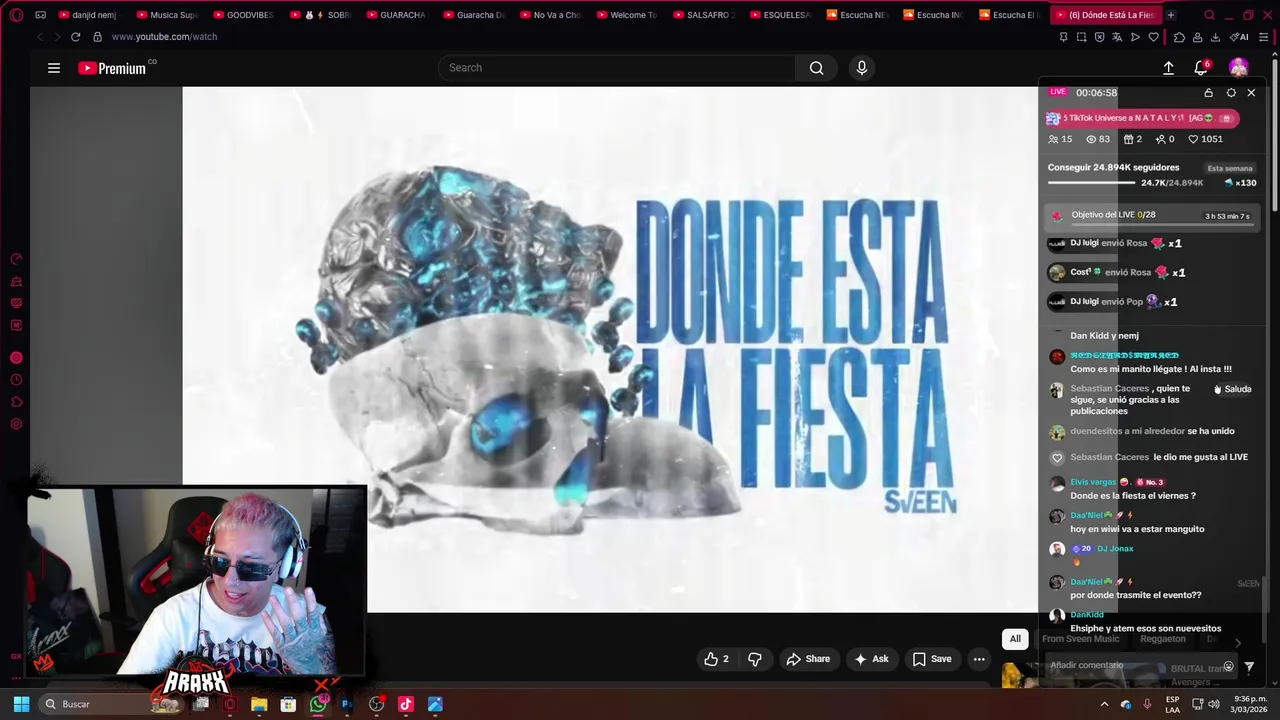Viewport: 1280px width, 720px height.
Task: Open the YouTube create/upload icon
Action: 1168,68
